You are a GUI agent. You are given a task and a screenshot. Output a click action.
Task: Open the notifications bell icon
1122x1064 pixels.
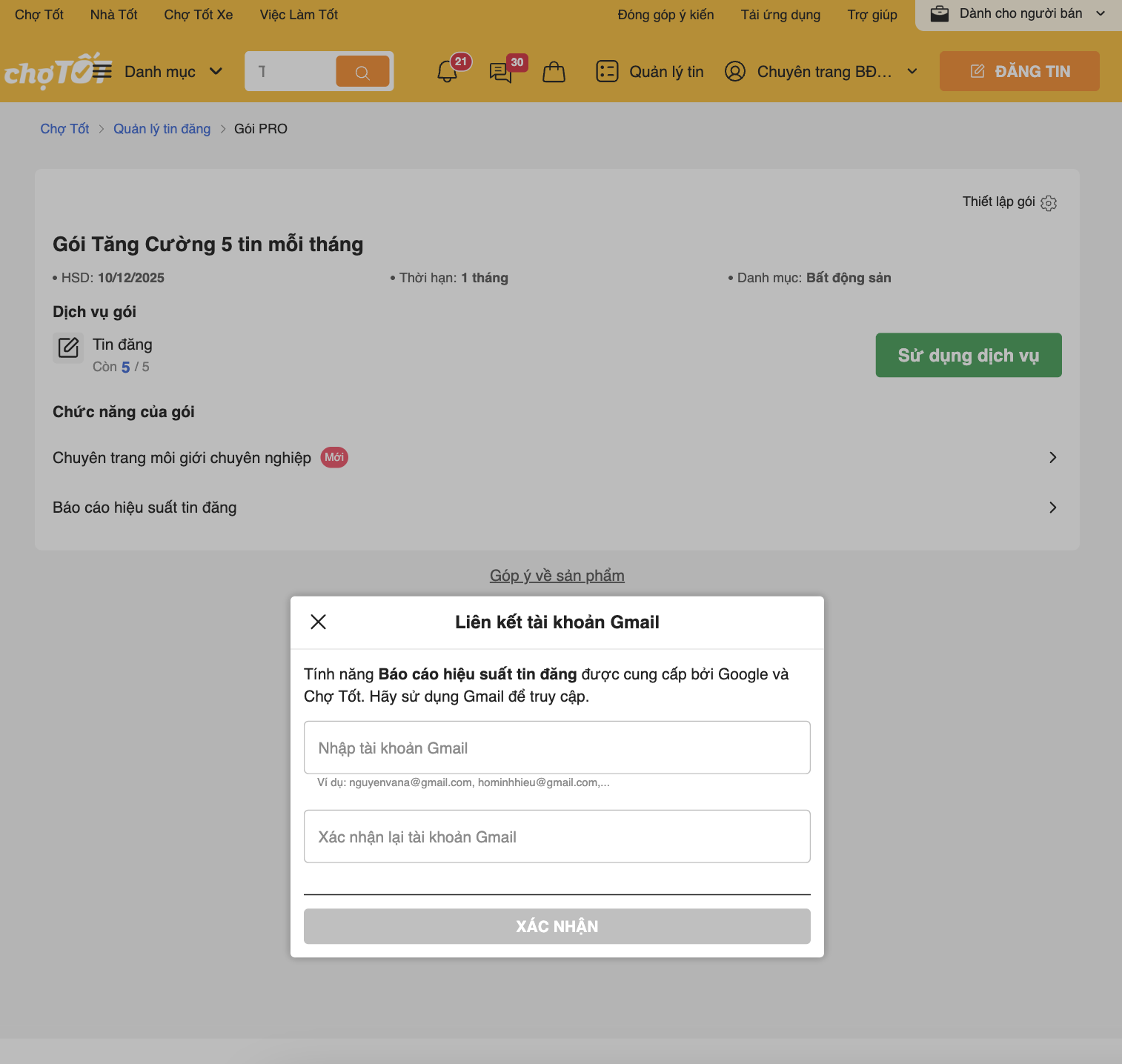[448, 72]
